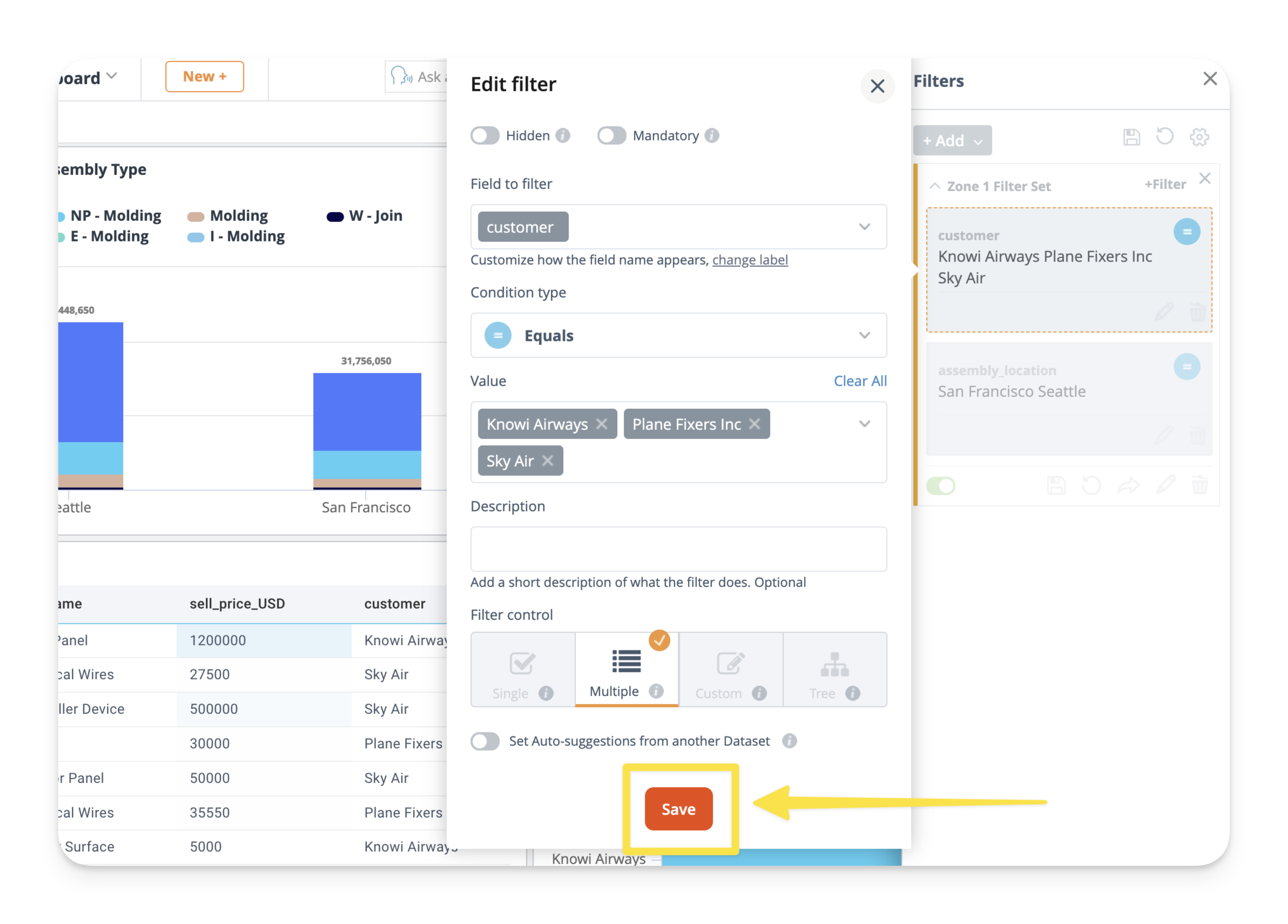Collapse the Zone 1 Filter Set
The image size is (1288, 924).
(934, 186)
